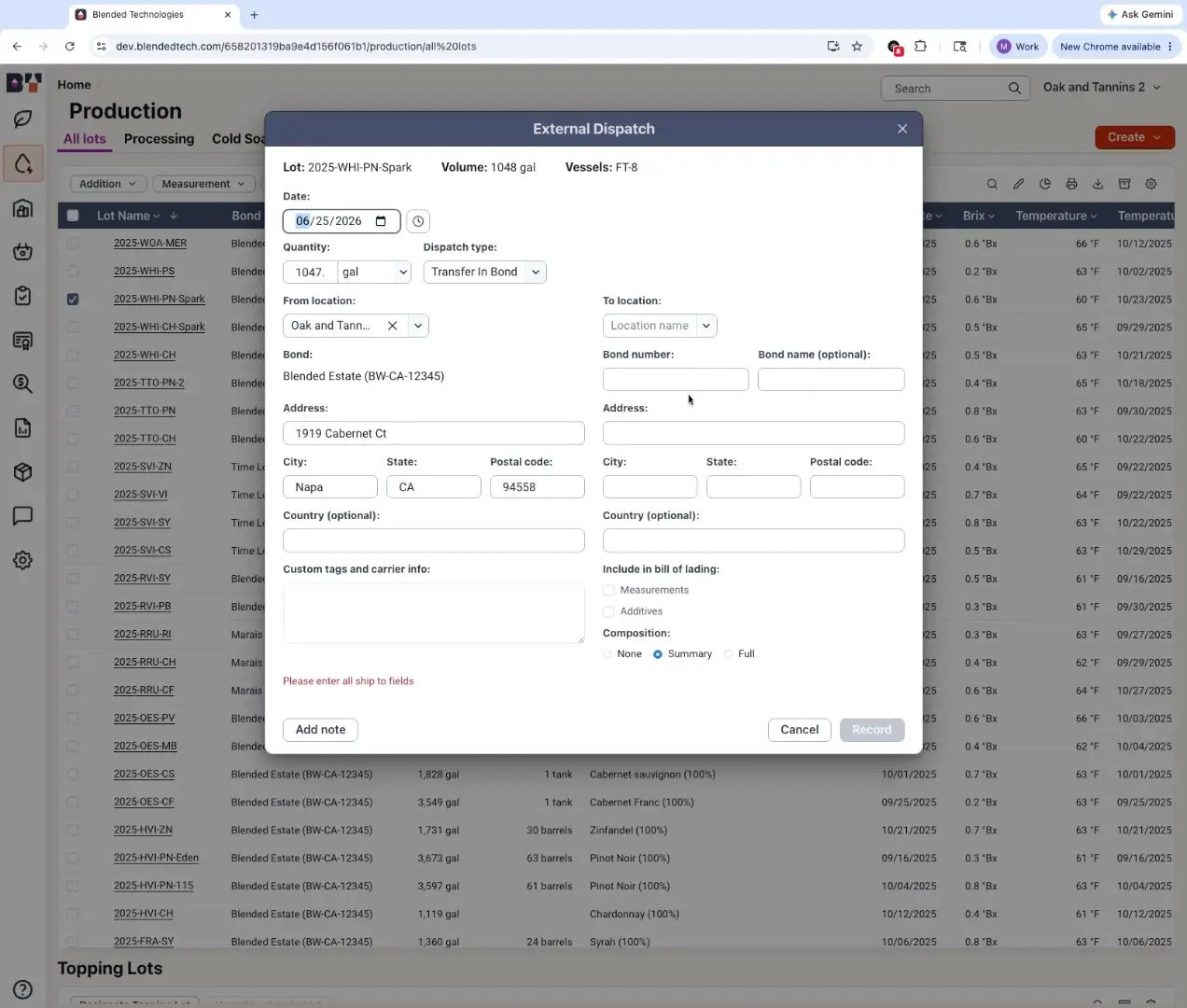Click the download toolbar icon
1187x1008 pixels.
coord(1098,184)
